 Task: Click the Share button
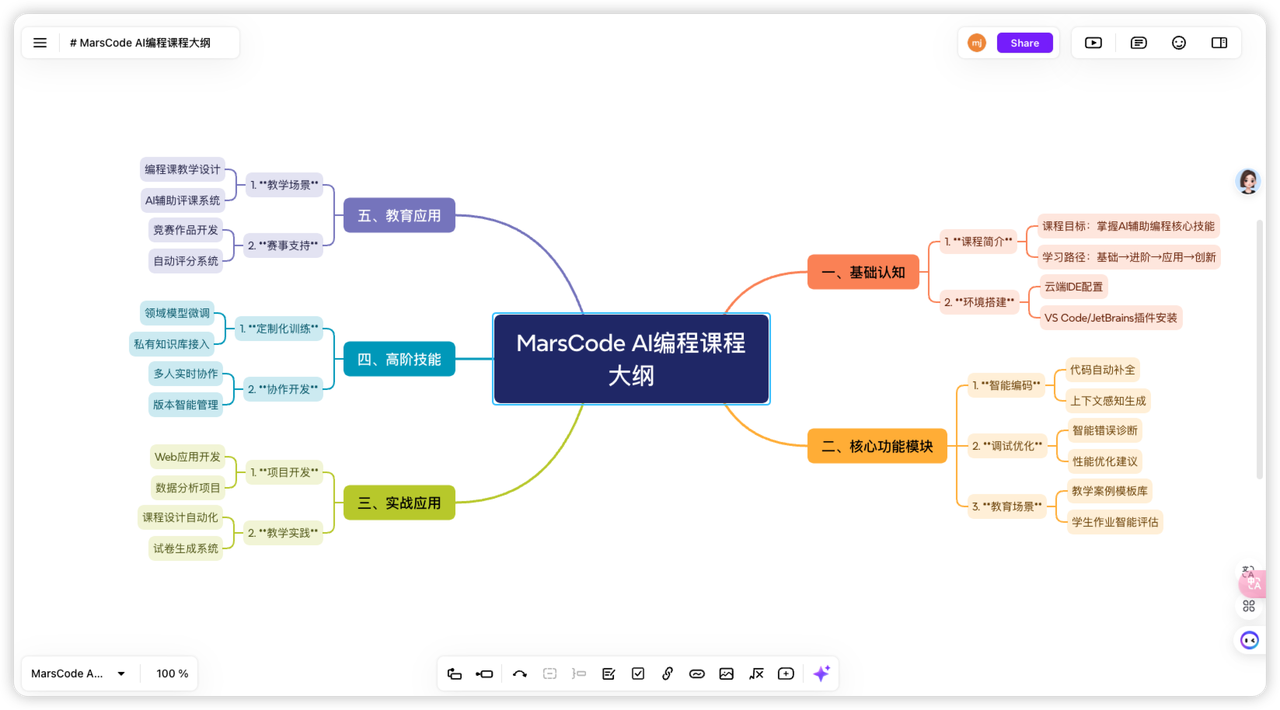coord(1025,43)
